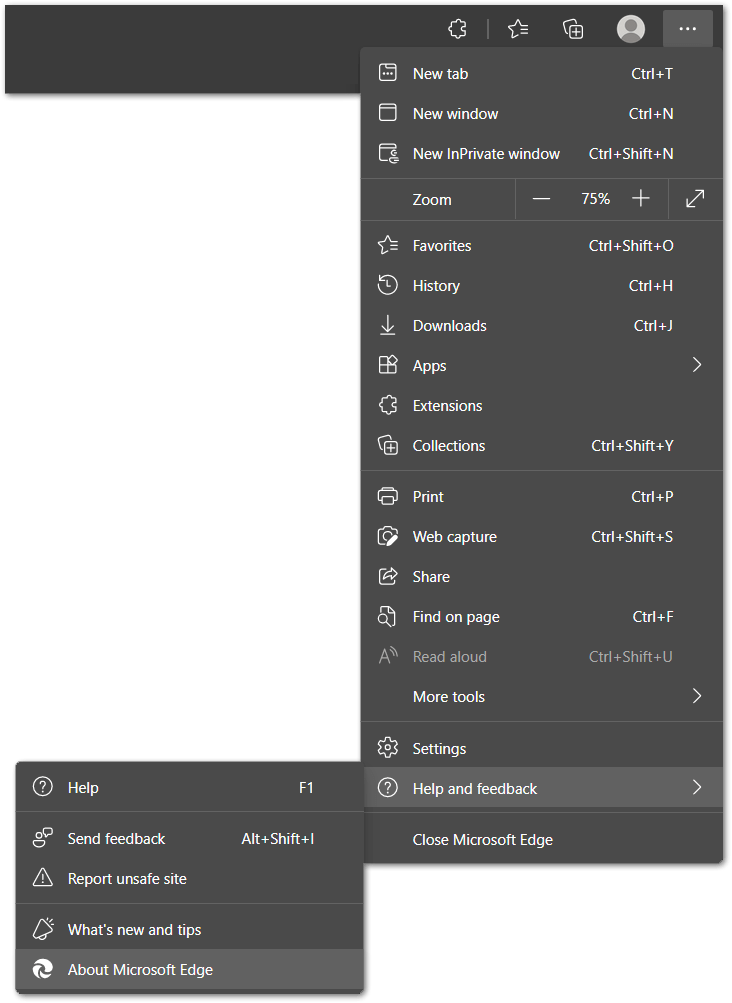Screen dimensions: 732x1003
Task: Decrease zoom with the minus button
Action: tap(541, 199)
